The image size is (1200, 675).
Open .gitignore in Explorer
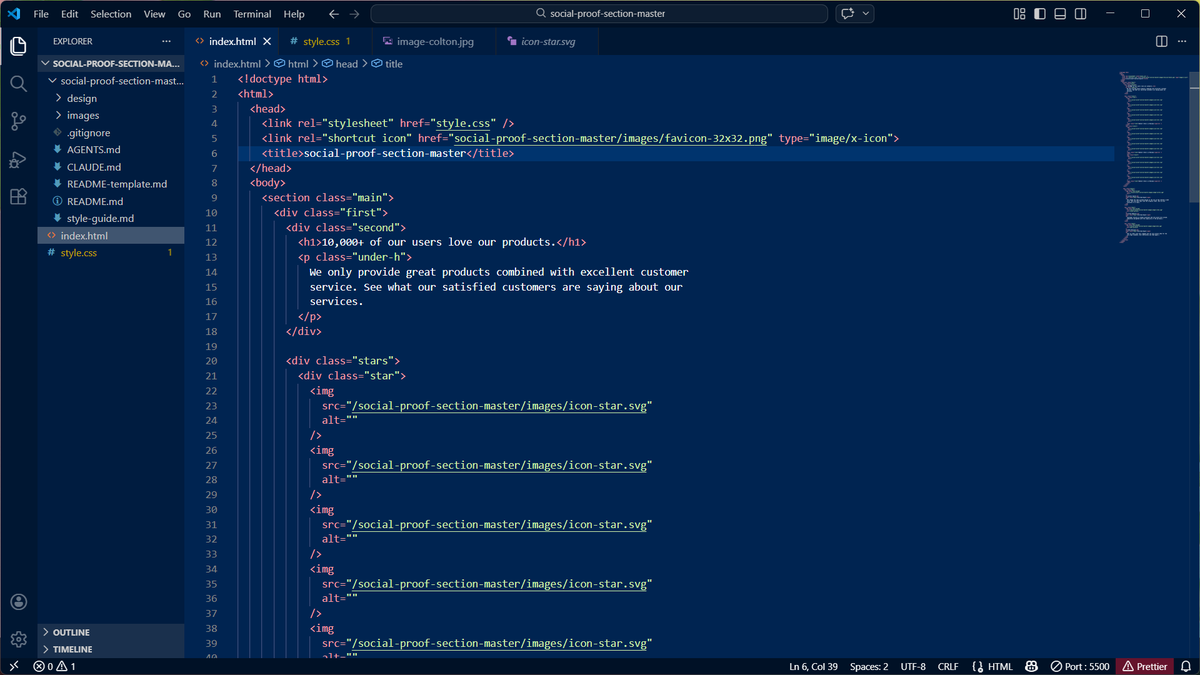(111, 132)
